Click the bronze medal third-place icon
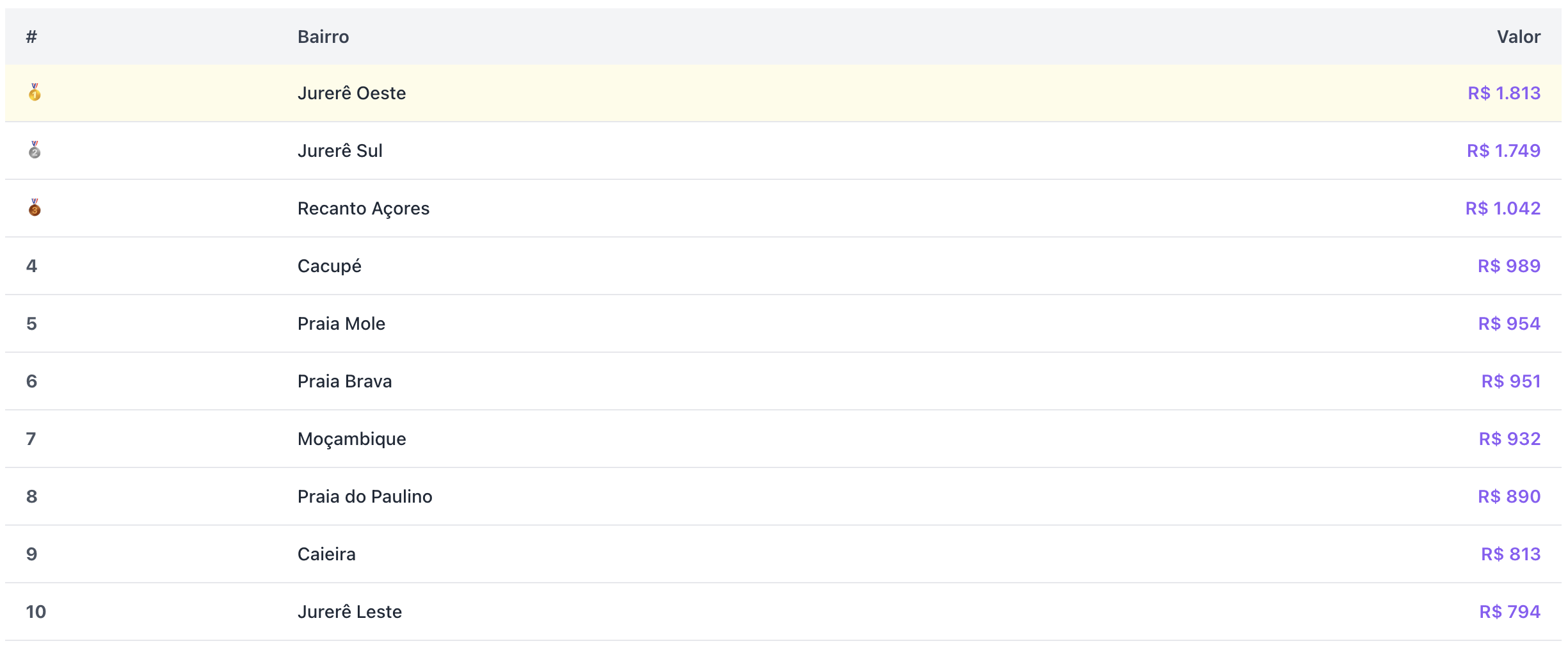 coord(35,208)
